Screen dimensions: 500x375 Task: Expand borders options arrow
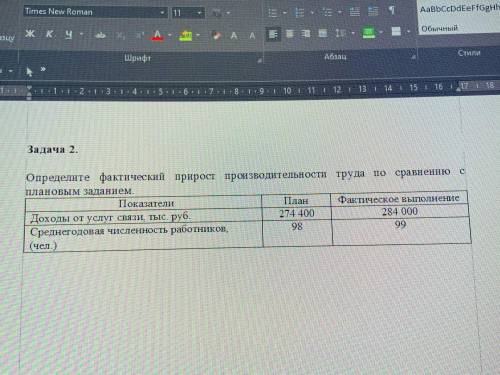(x=408, y=32)
